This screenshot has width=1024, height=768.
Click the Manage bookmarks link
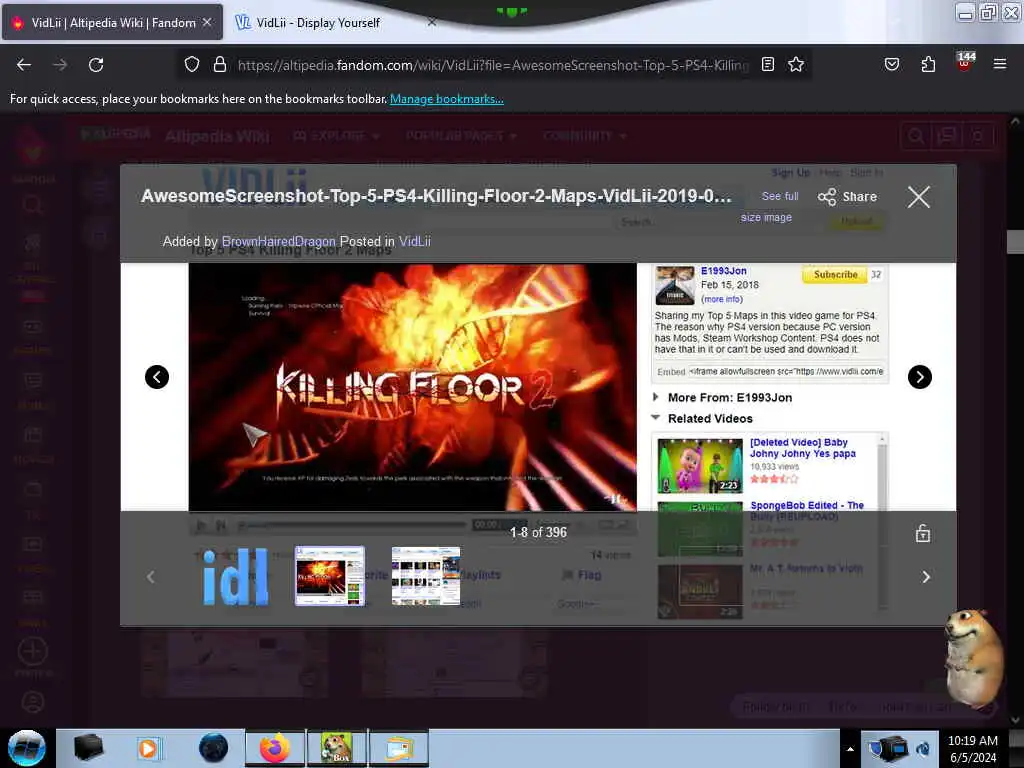pos(447,99)
